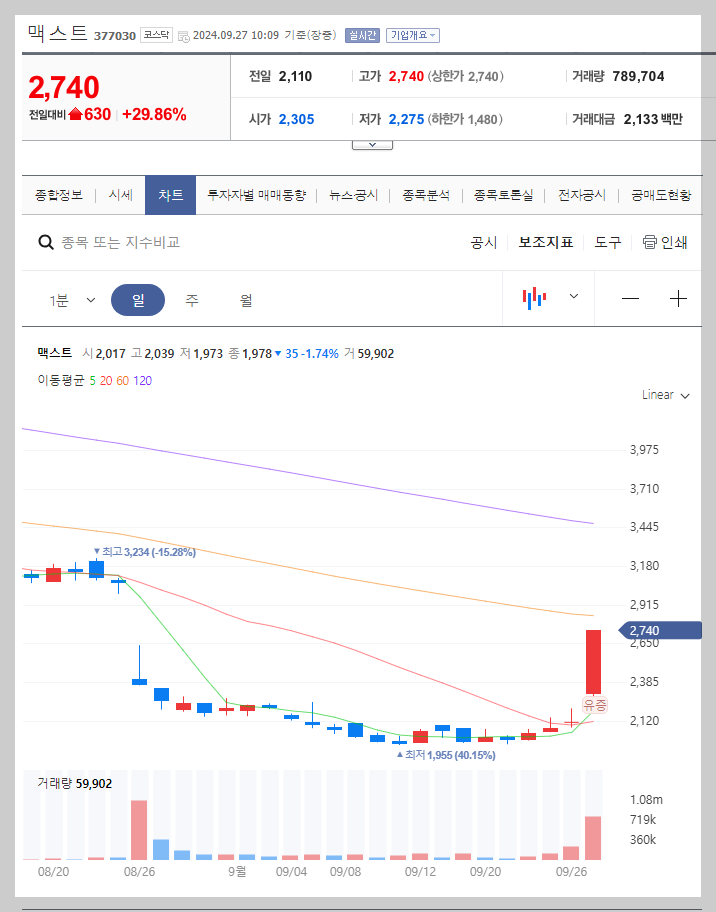716x912 pixels.
Task: Click the 도구 tools button
Action: pos(606,242)
